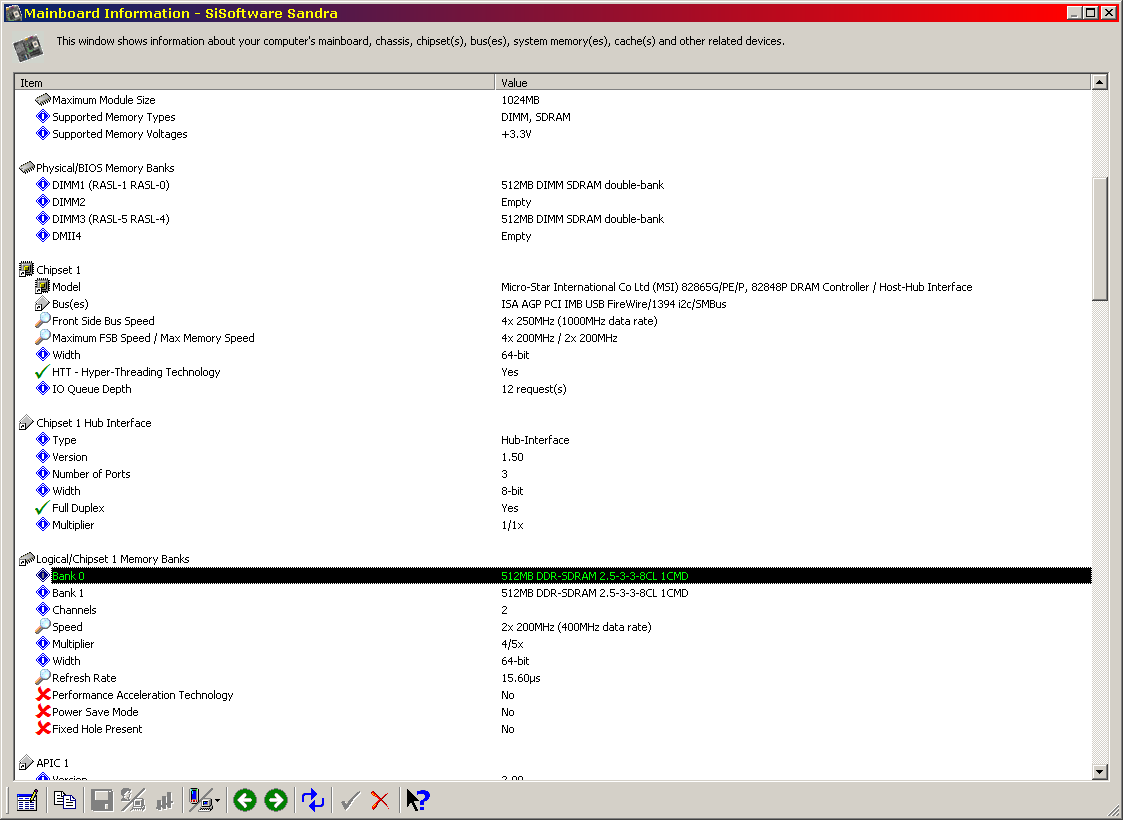Screen dimensions: 1123x820
Task: Click the green check beside Full Duplex
Action: (x=42, y=508)
